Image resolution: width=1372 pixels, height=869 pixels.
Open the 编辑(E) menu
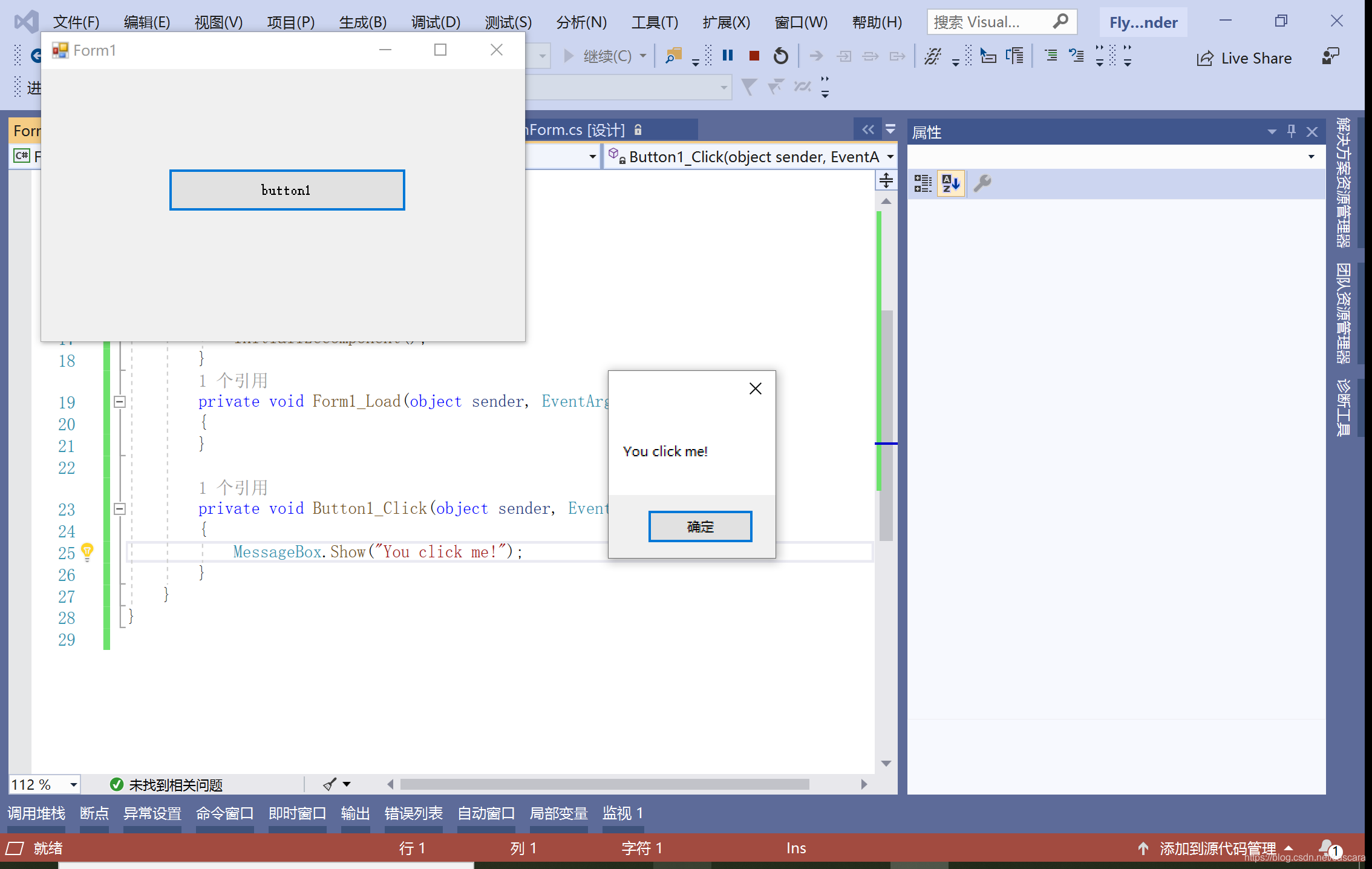click(147, 22)
